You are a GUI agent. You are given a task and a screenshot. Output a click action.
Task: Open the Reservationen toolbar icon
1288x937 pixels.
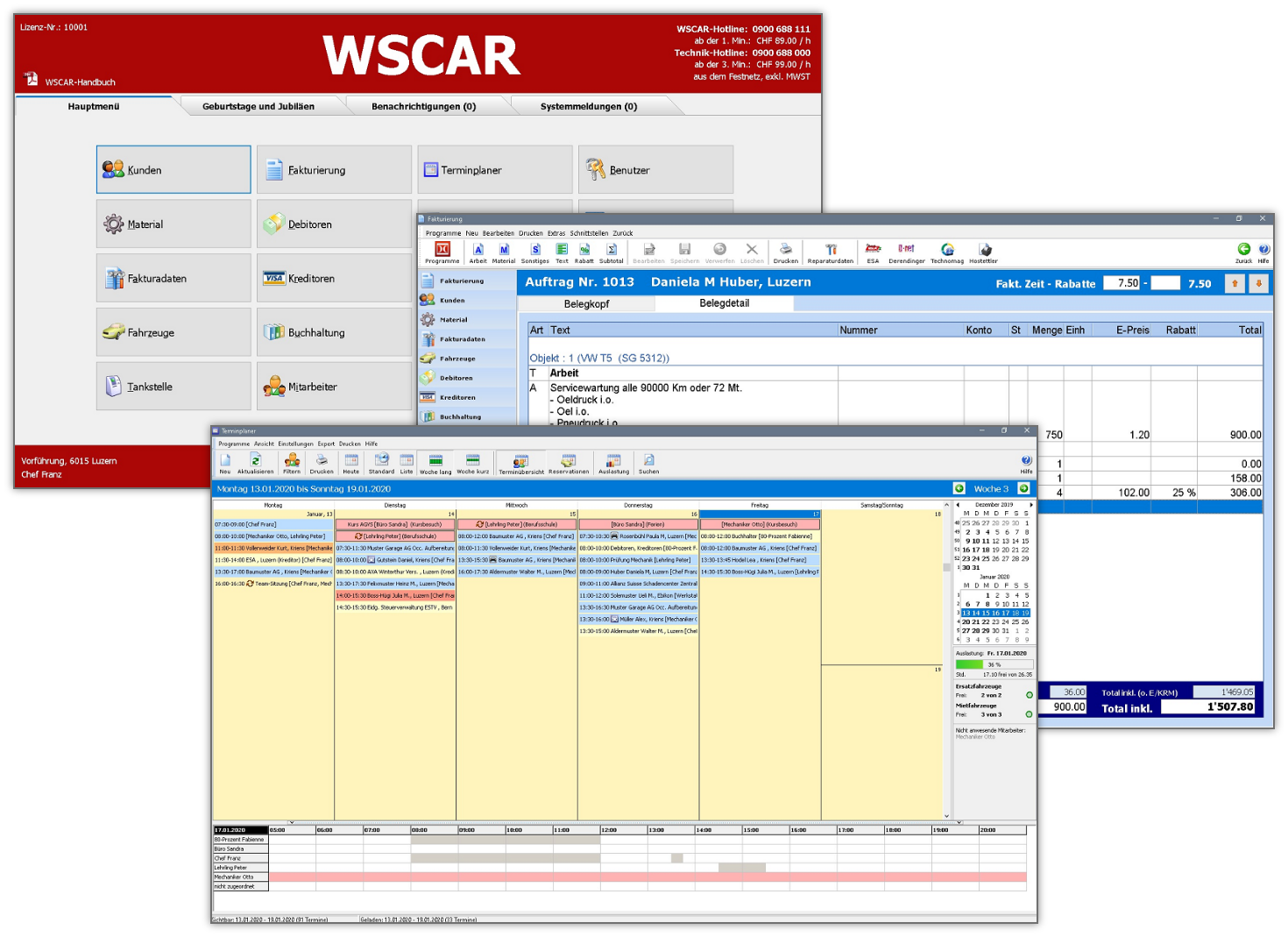click(569, 462)
